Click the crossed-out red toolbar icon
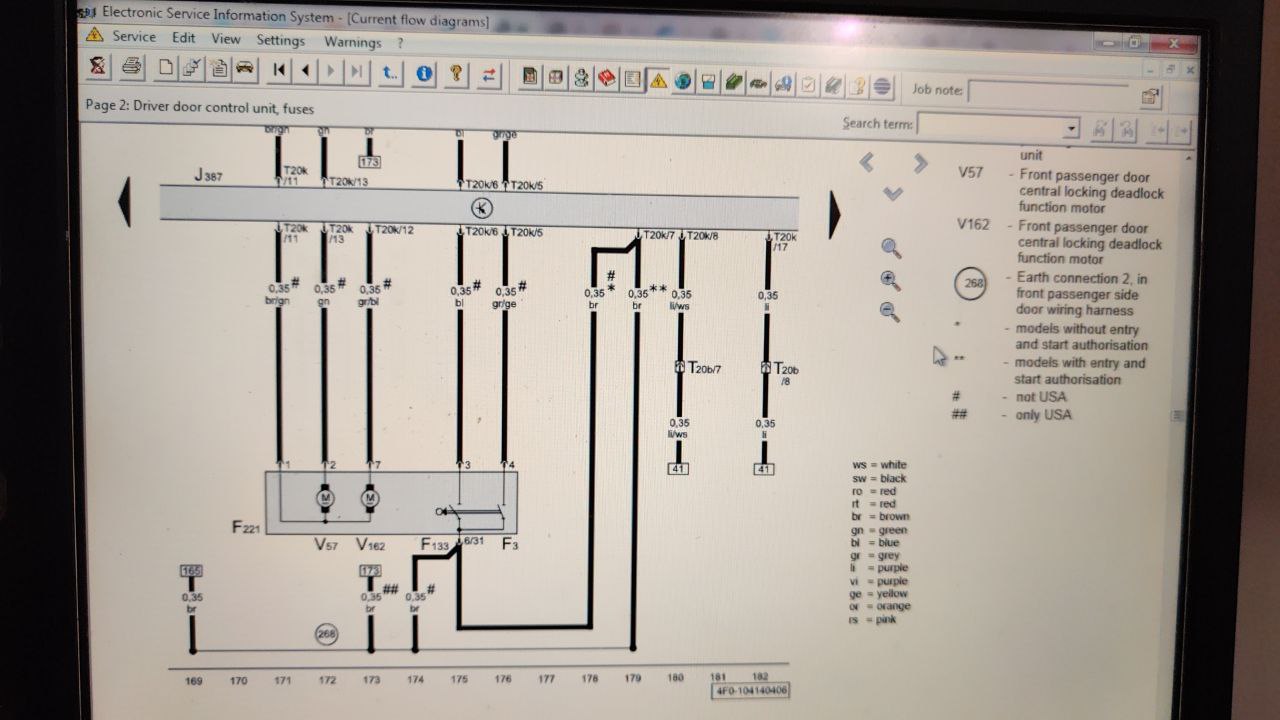 tap(98, 66)
